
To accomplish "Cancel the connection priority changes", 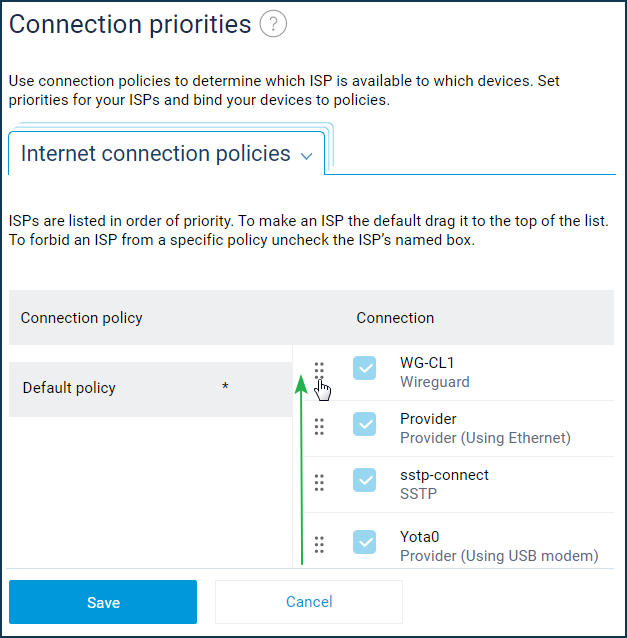I will pos(309,602).
